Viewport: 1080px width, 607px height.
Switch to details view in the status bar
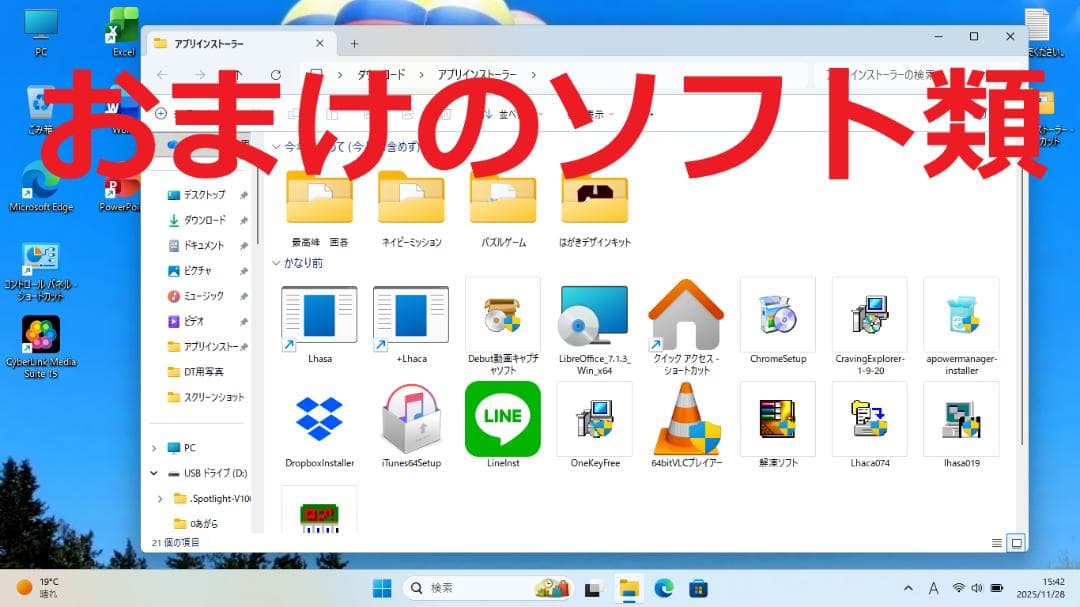[996, 543]
